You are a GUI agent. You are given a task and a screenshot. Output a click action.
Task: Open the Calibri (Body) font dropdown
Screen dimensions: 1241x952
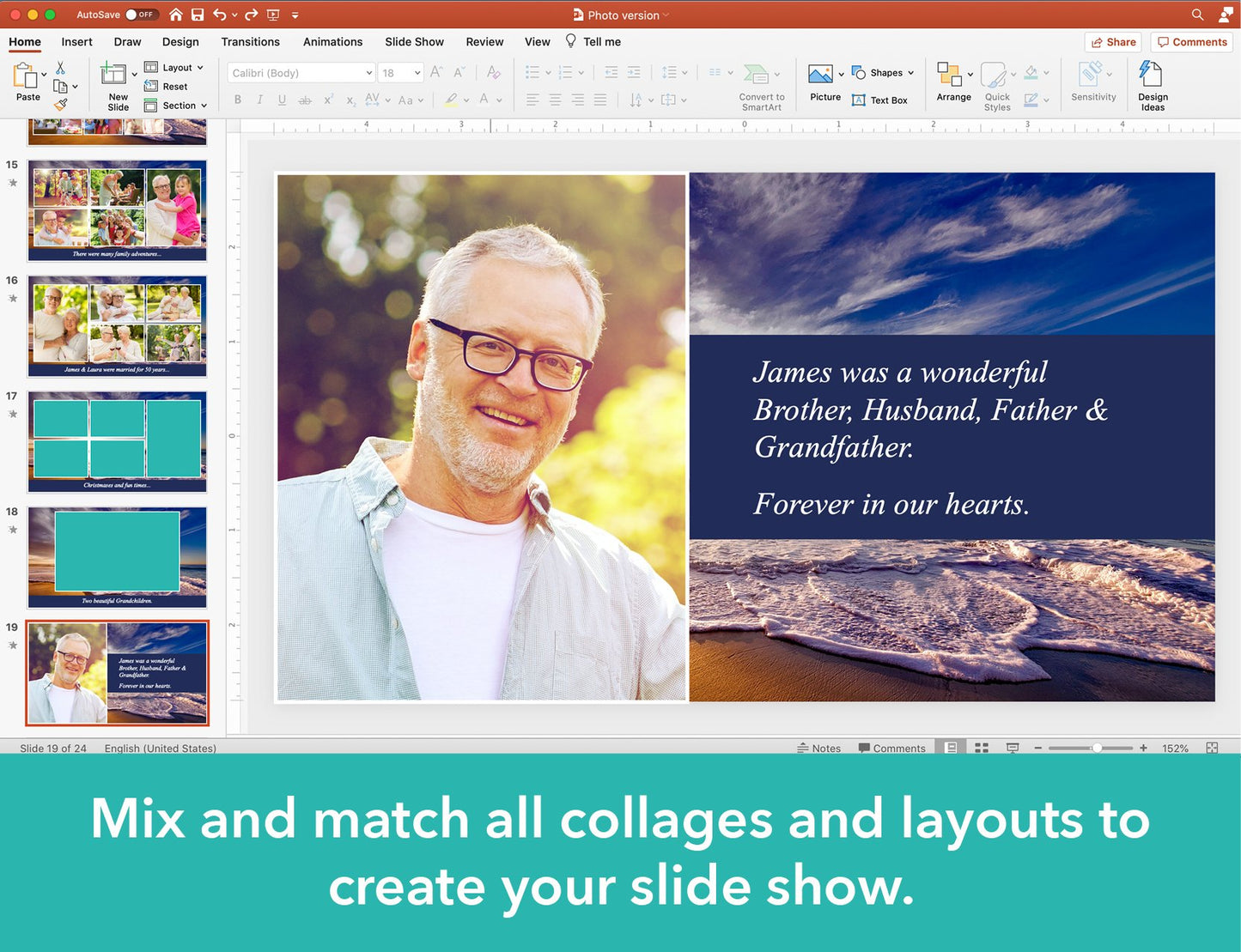tap(301, 73)
